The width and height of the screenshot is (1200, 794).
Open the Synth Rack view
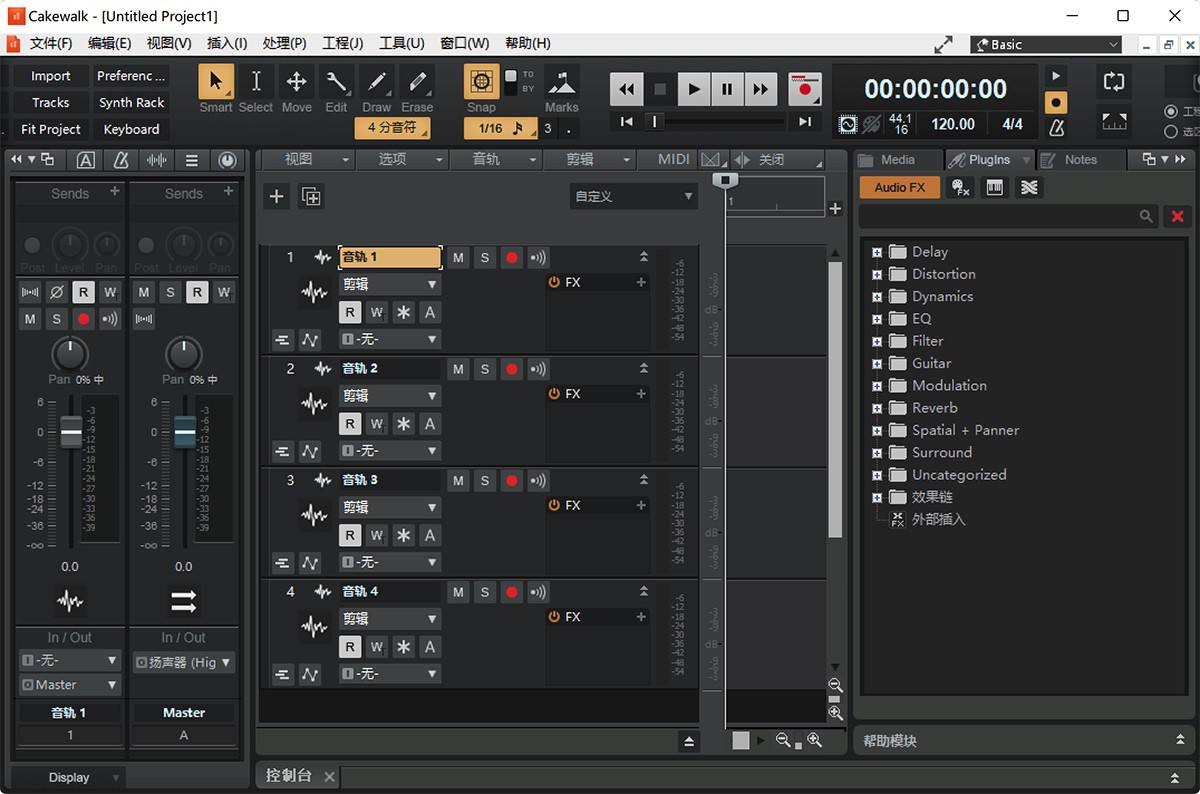(131, 102)
